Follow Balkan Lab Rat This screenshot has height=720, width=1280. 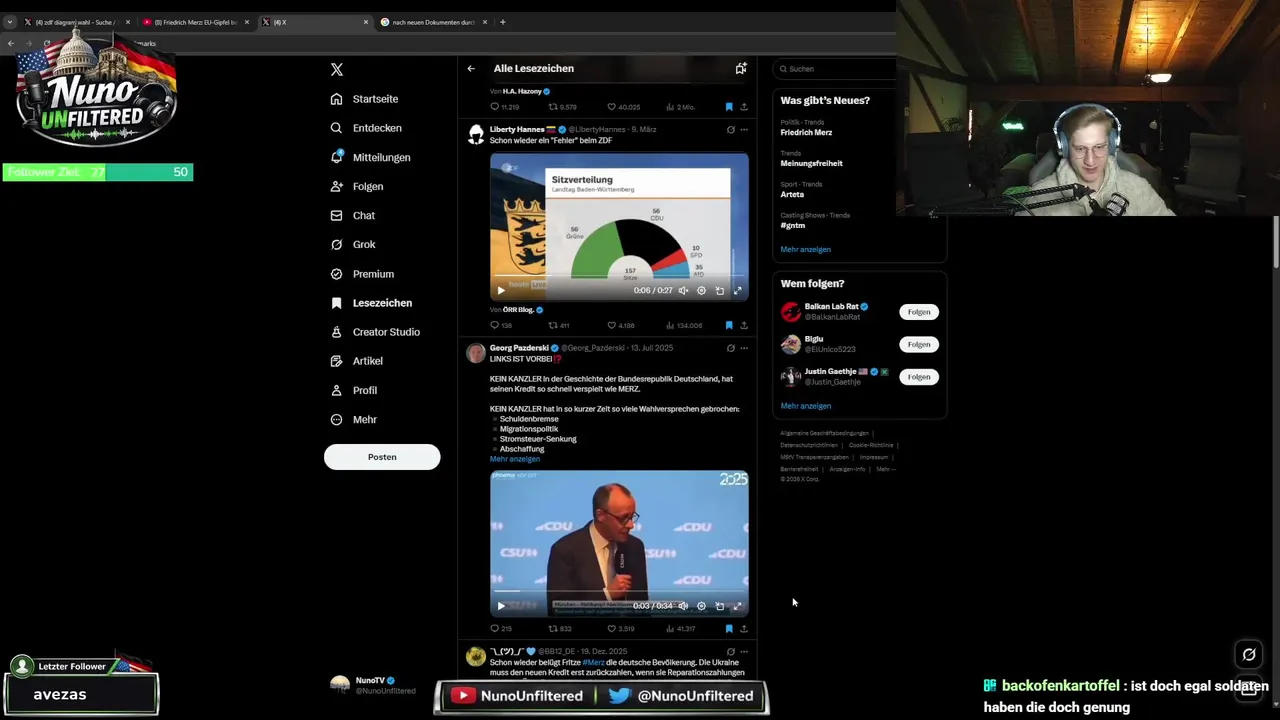tap(919, 312)
